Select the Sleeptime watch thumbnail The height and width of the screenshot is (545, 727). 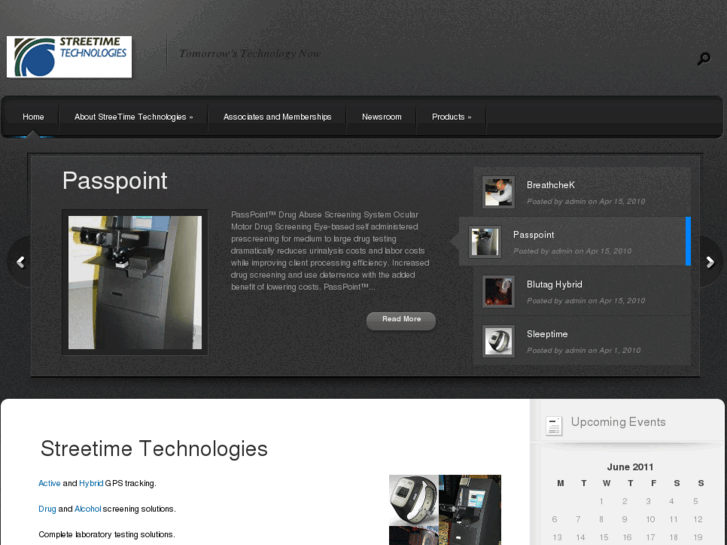tap(498, 341)
